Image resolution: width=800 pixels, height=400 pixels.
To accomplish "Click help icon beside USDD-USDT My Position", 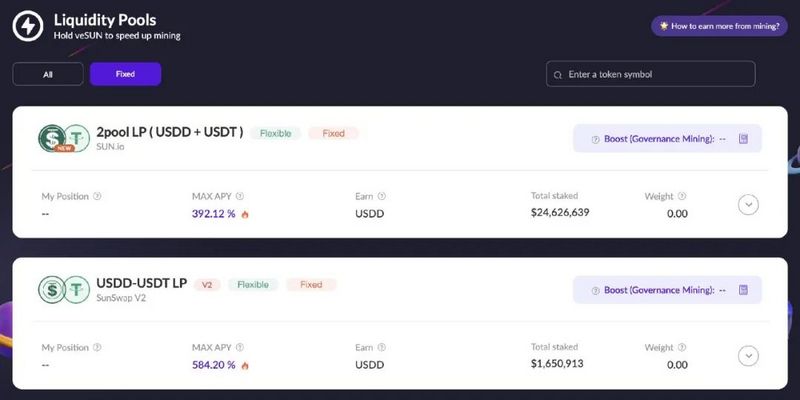I will pyautogui.click(x=97, y=348).
